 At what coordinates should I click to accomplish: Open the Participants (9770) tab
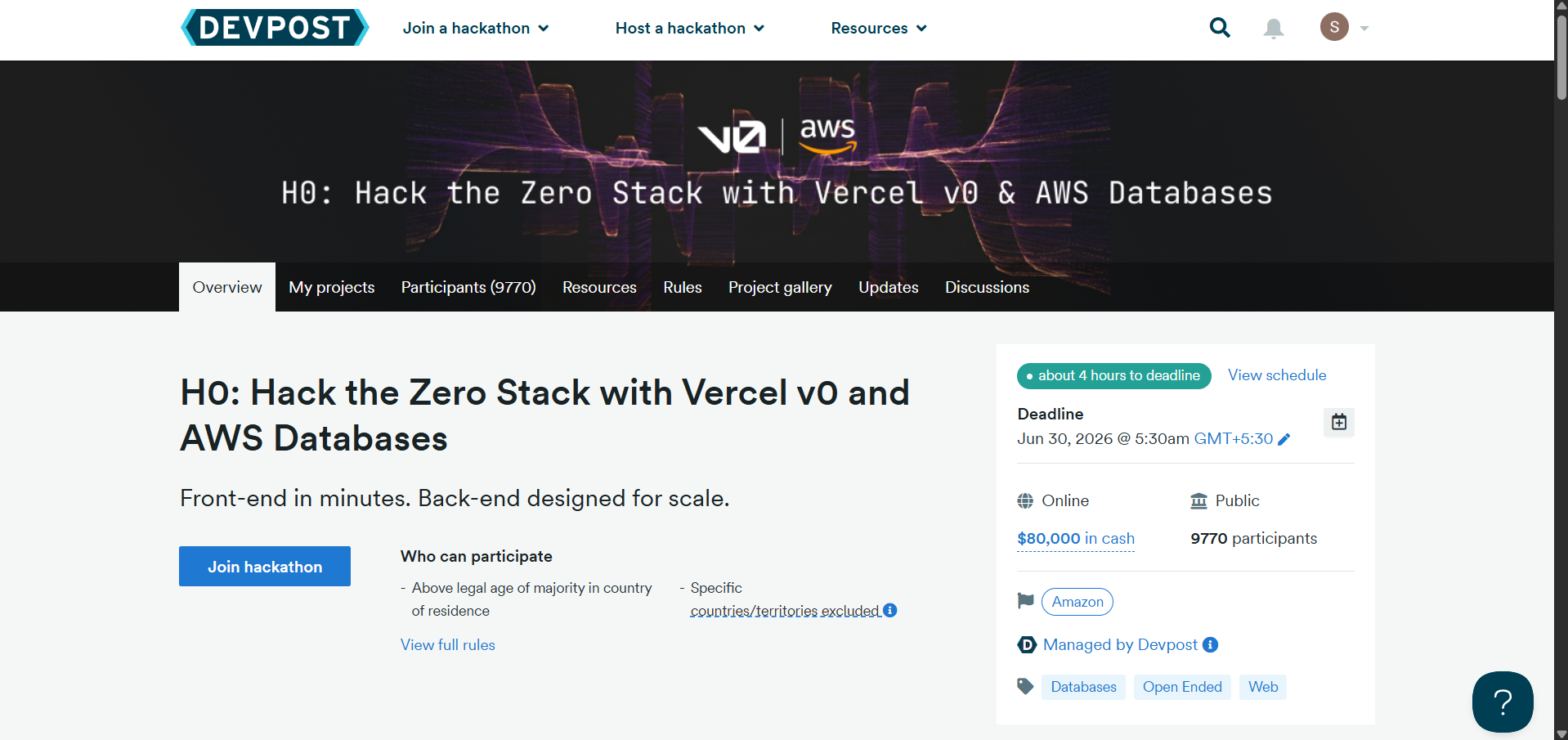coord(468,287)
